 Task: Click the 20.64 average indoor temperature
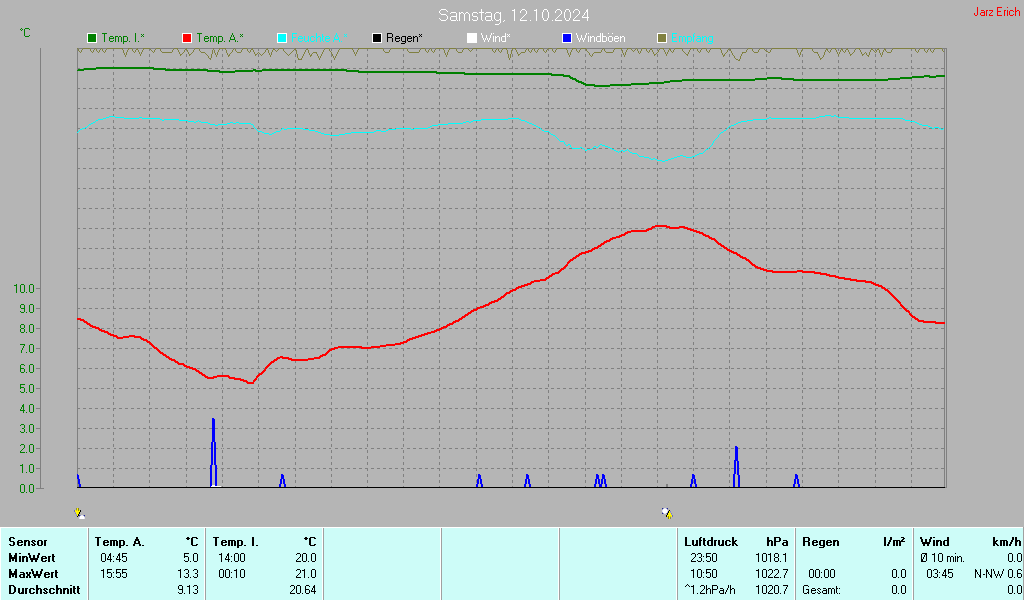[x=303, y=590]
